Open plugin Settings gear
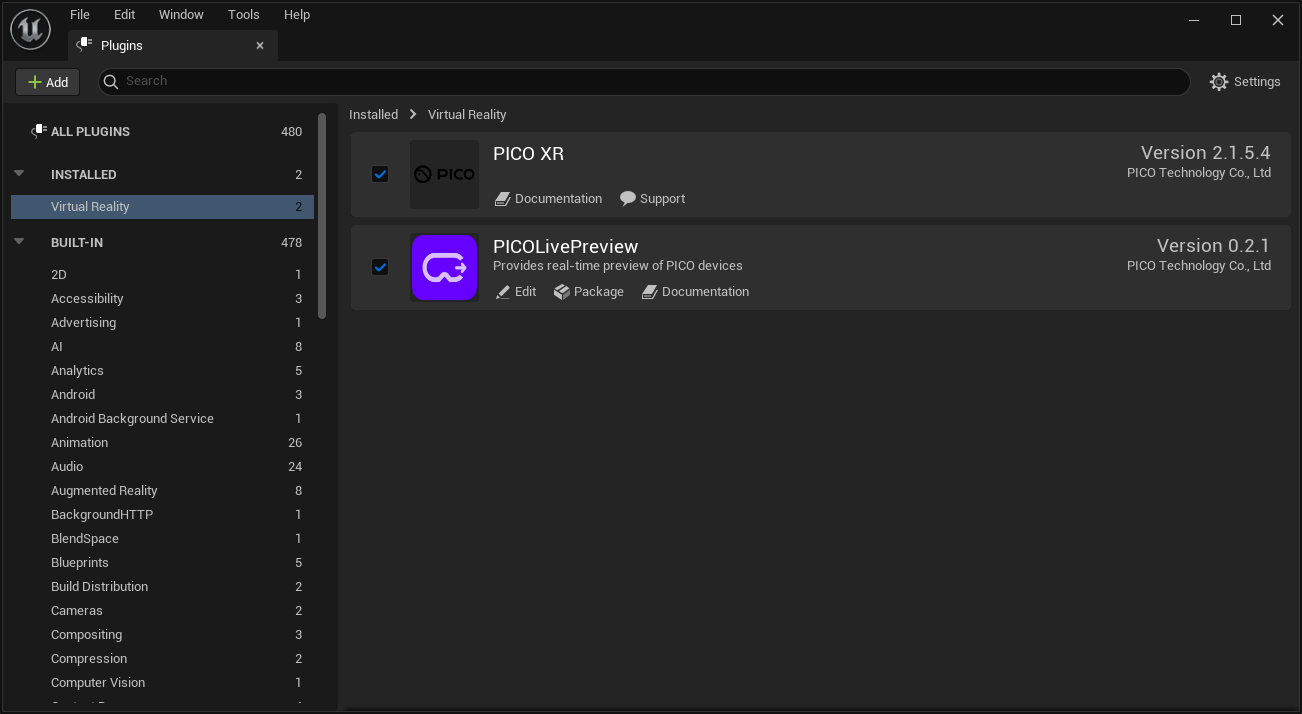The width and height of the screenshot is (1302, 714). pyautogui.click(x=1244, y=82)
